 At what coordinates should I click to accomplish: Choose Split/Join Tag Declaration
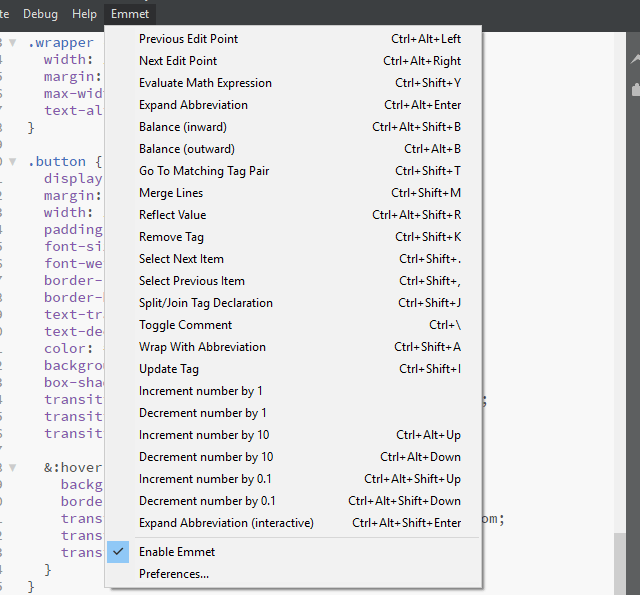click(x=205, y=303)
